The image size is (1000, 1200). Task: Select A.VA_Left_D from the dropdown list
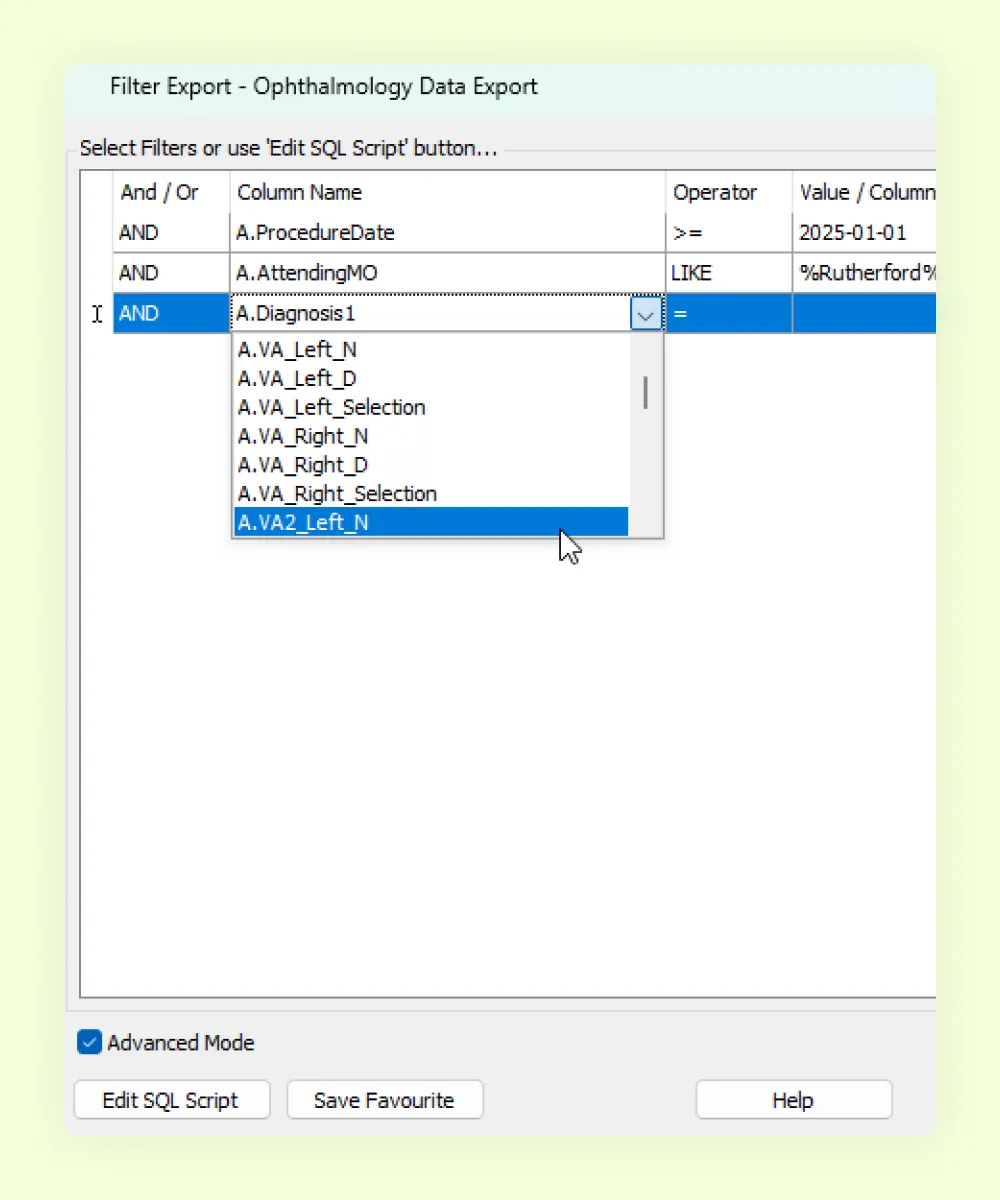pos(431,379)
